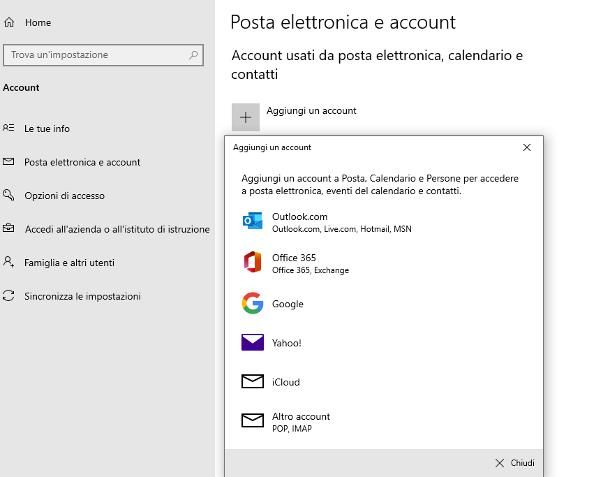Click the Chiudi button

(515, 463)
